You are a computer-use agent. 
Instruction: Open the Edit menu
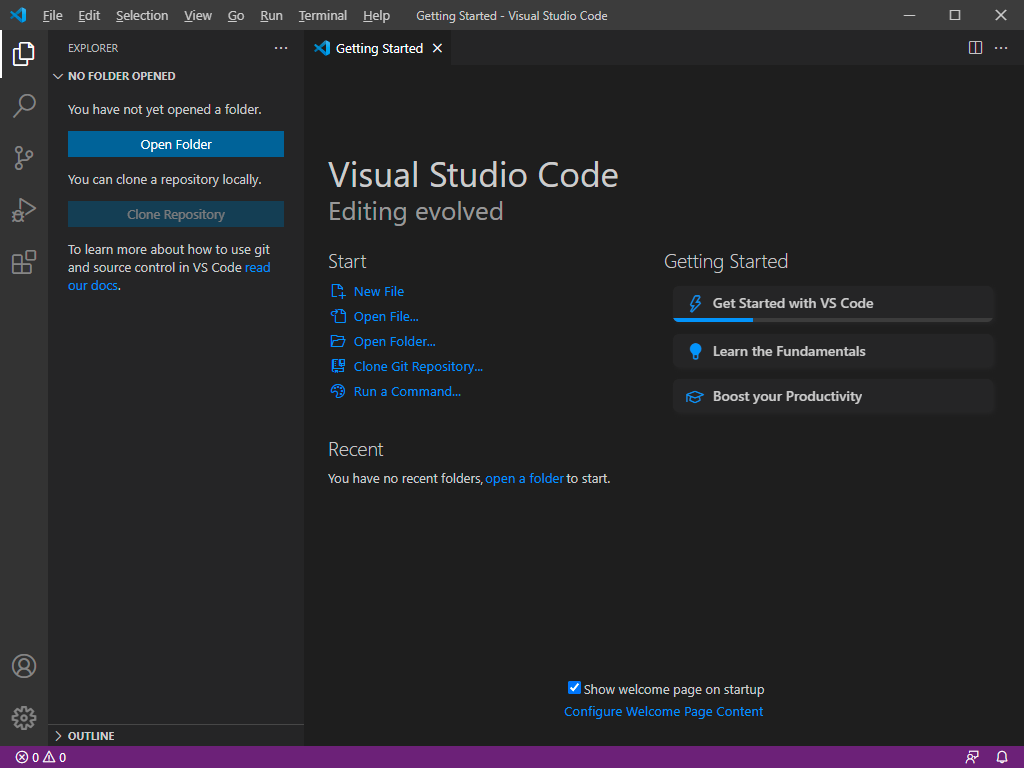[x=89, y=16]
